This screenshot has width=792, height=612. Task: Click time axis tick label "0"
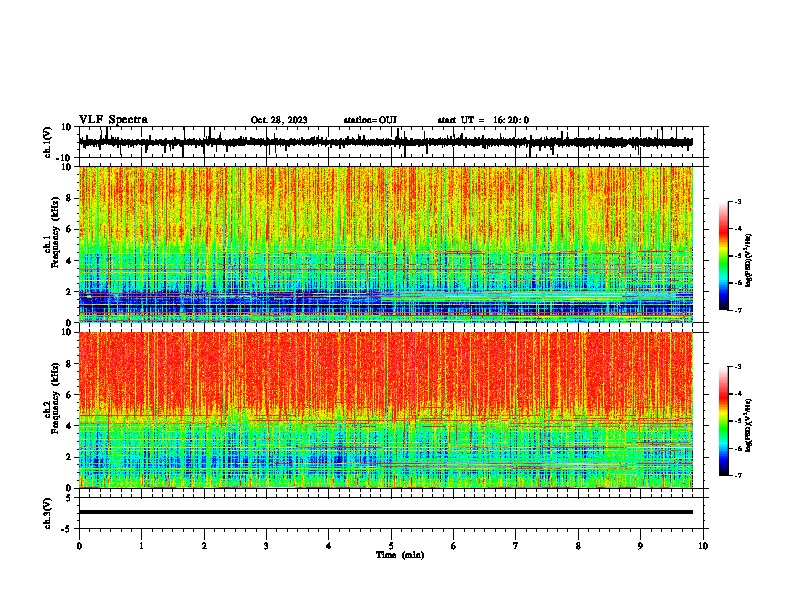79,546
